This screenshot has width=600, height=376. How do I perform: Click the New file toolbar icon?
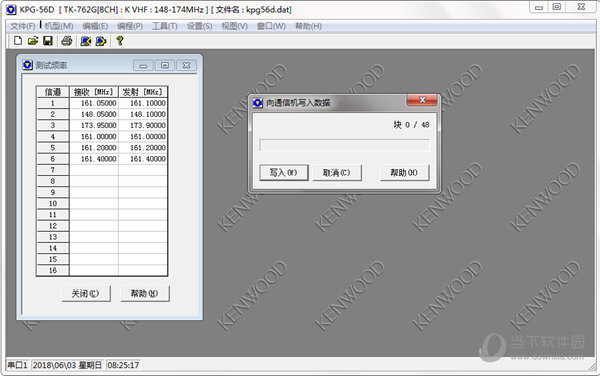click(18, 41)
